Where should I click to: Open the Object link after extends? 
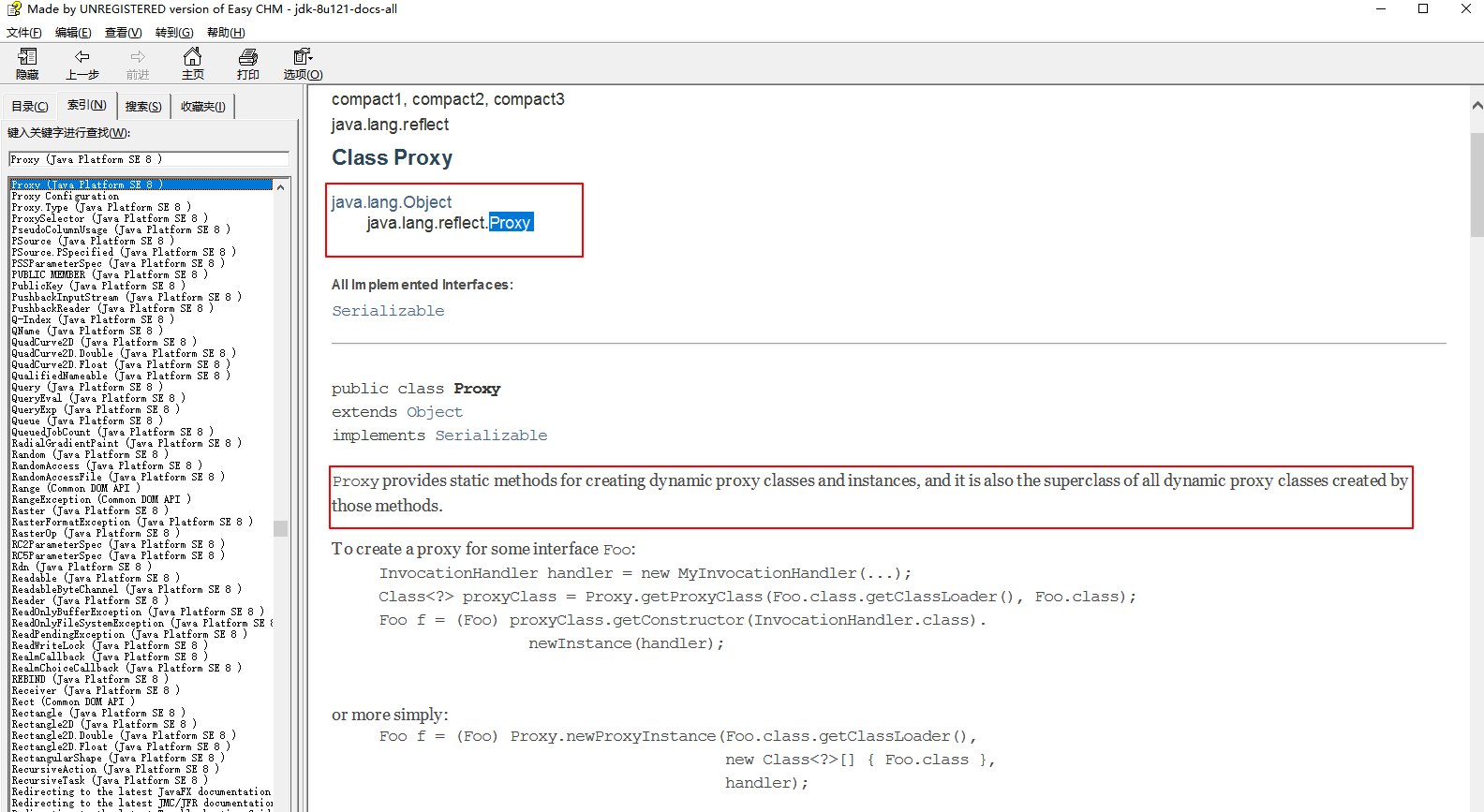point(435,412)
